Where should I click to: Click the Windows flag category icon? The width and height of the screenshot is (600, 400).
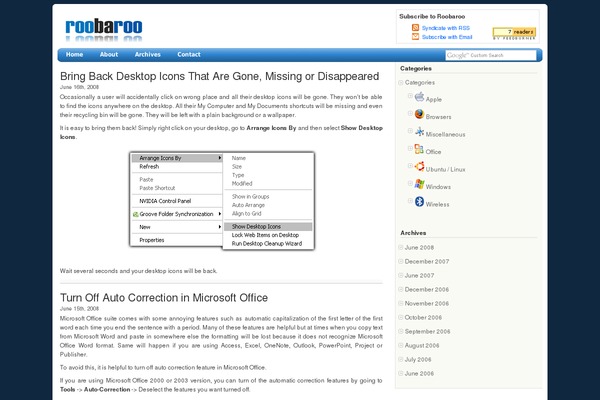pos(419,184)
